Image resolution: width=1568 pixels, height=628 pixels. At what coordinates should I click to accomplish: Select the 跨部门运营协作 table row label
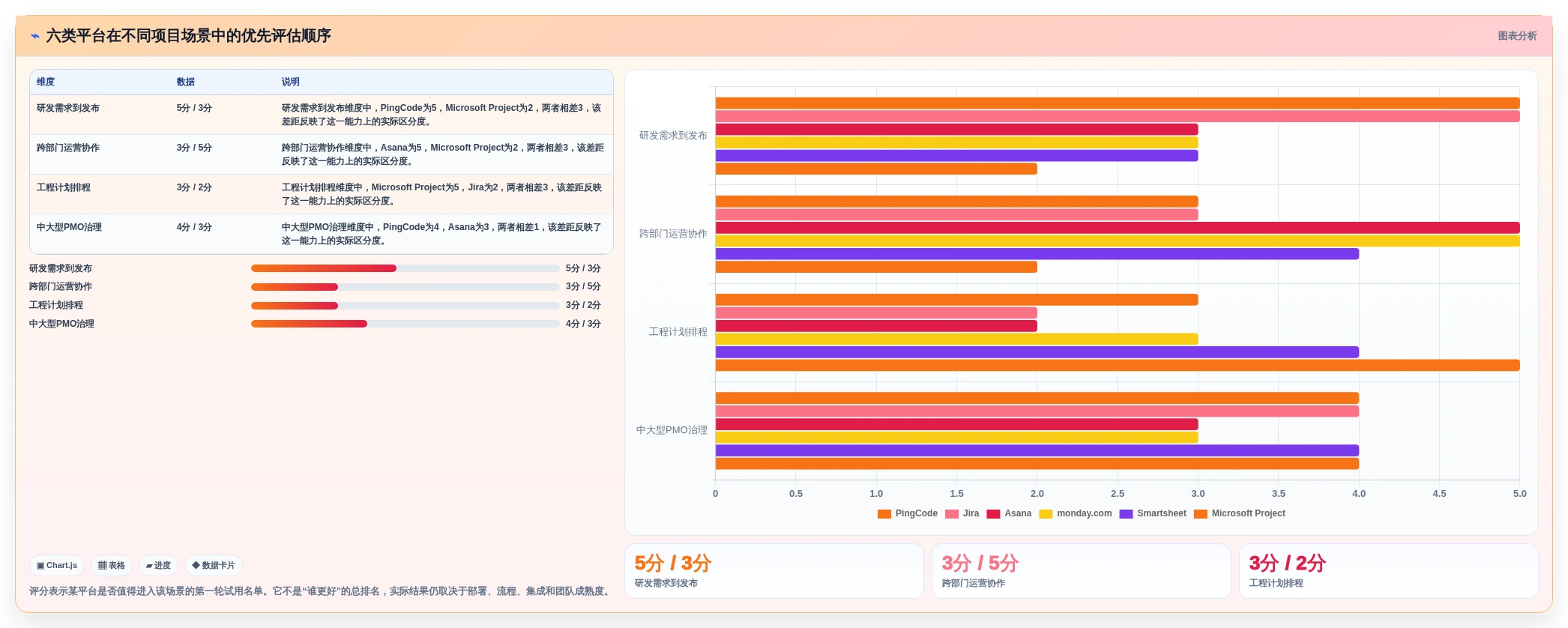click(68, 148)
